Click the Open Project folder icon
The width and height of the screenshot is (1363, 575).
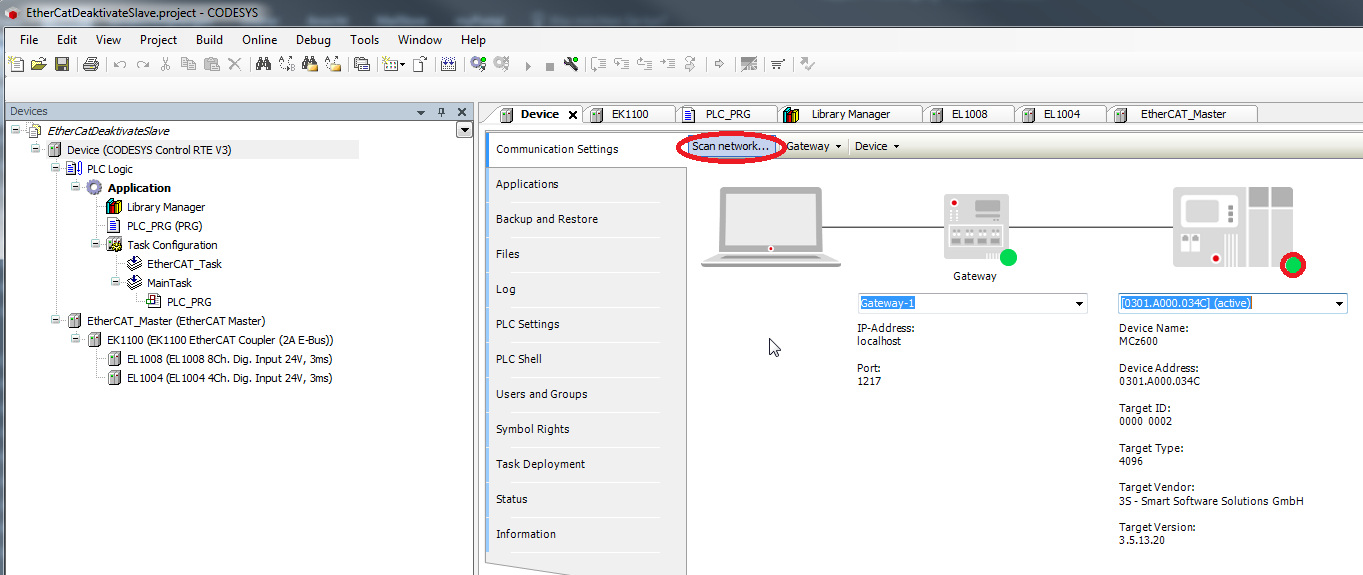coord(39,64)
